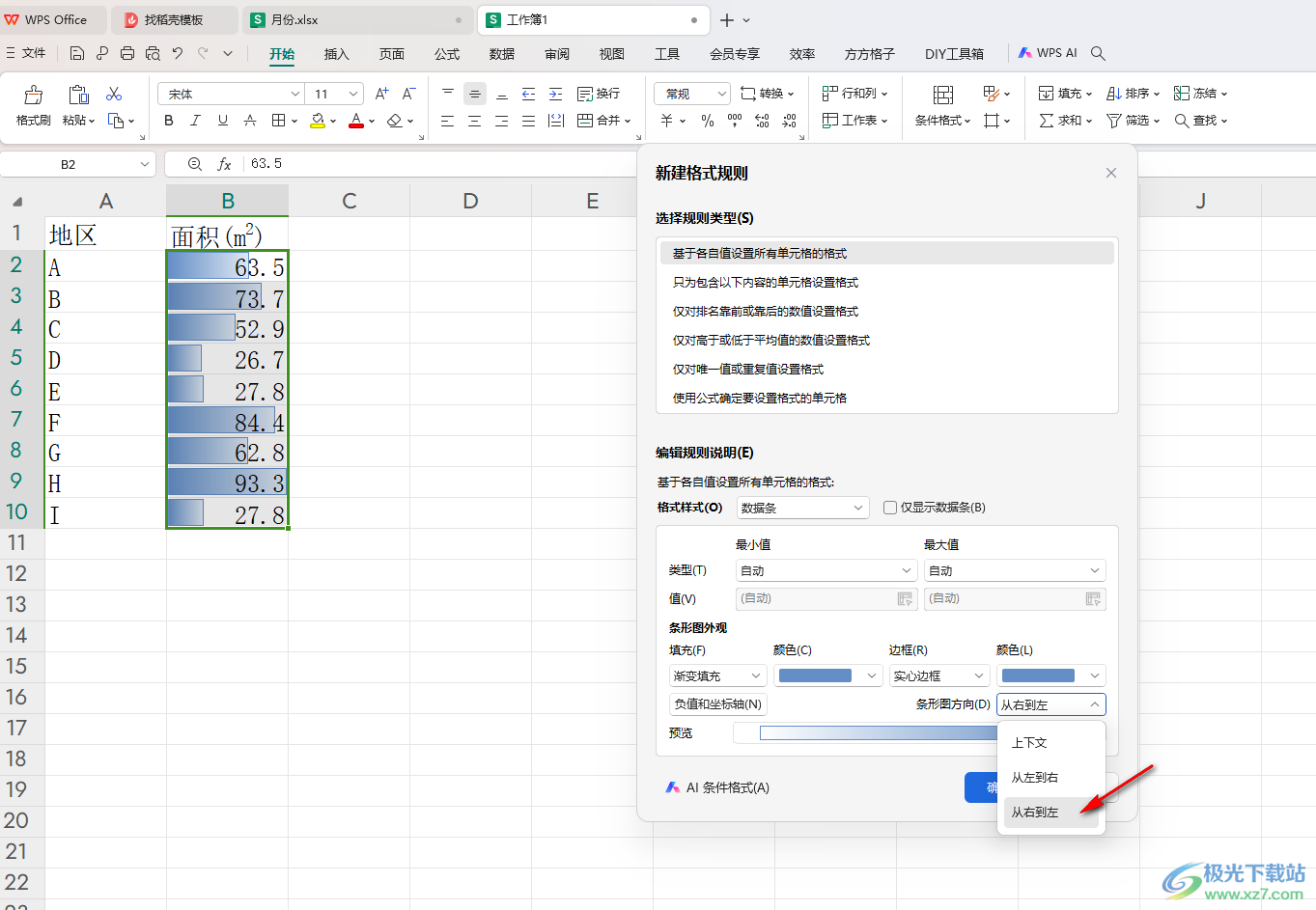This screenshot has width=1316, height=910.
Task: Open the 最小值 类型 dropdown
Action: 825,571
